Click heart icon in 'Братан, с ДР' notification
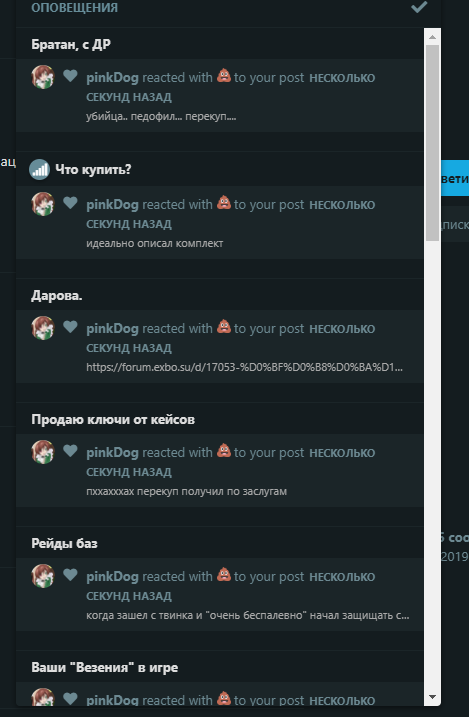 coord(70,75)
